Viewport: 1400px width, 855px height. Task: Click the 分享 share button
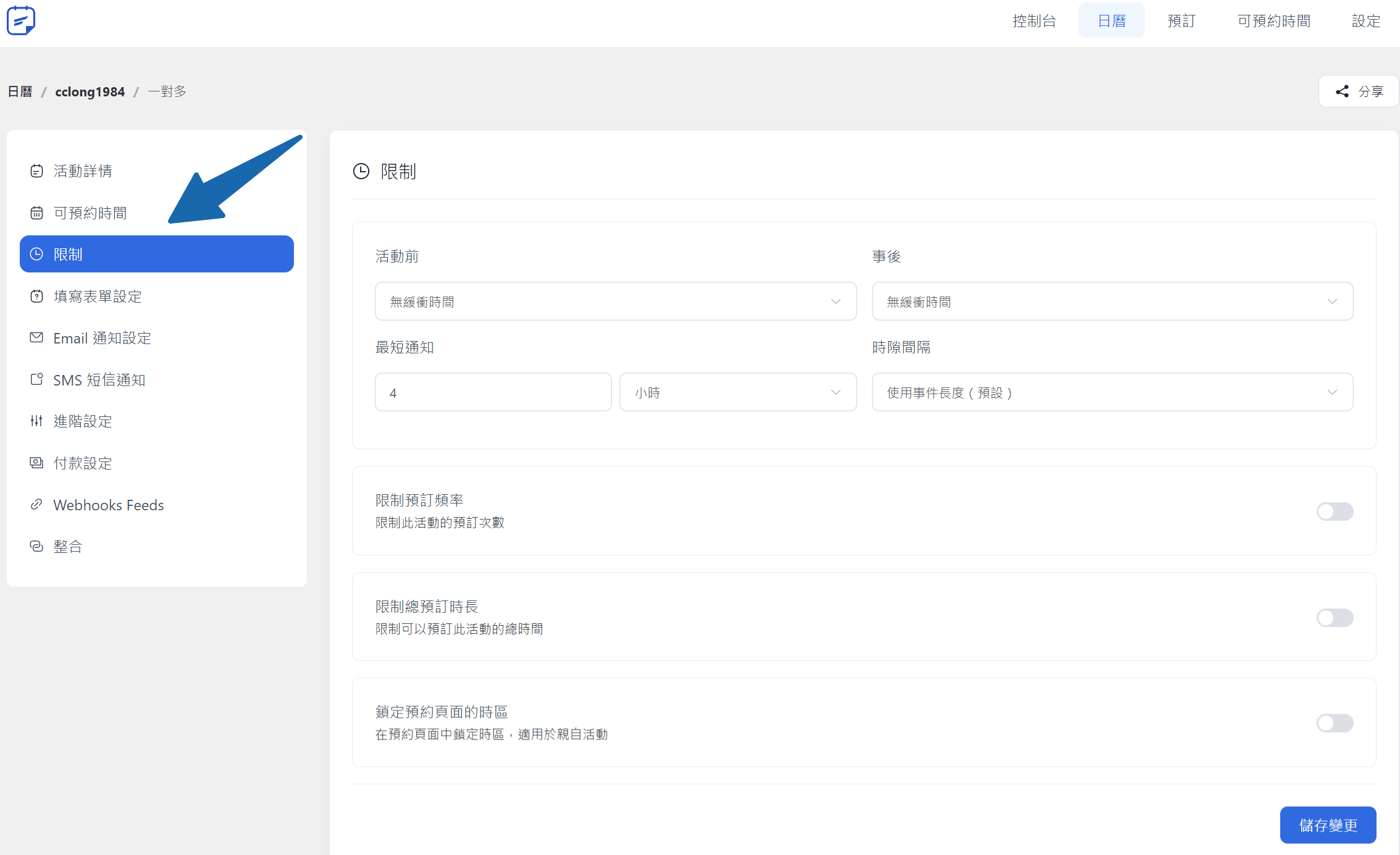click(1358, 91)
